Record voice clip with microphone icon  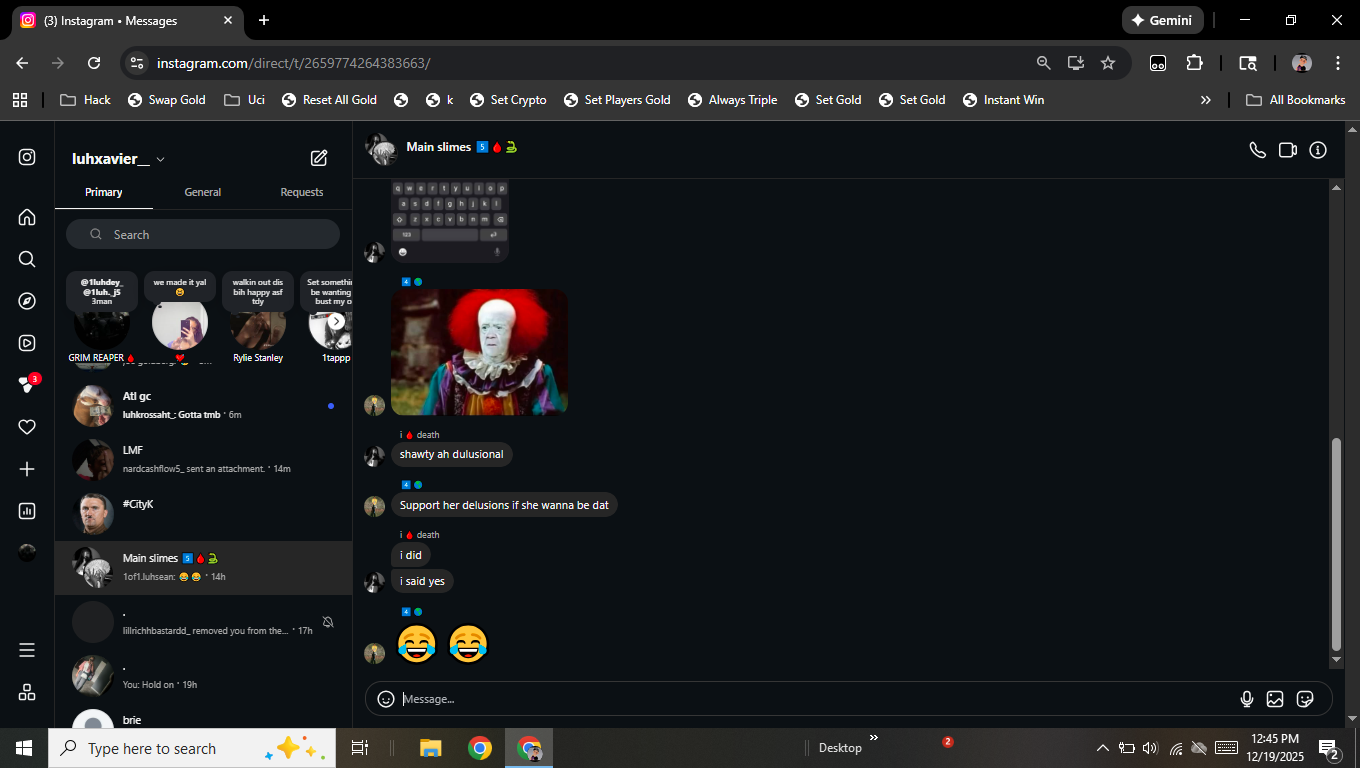click(x=1247, y=699)
